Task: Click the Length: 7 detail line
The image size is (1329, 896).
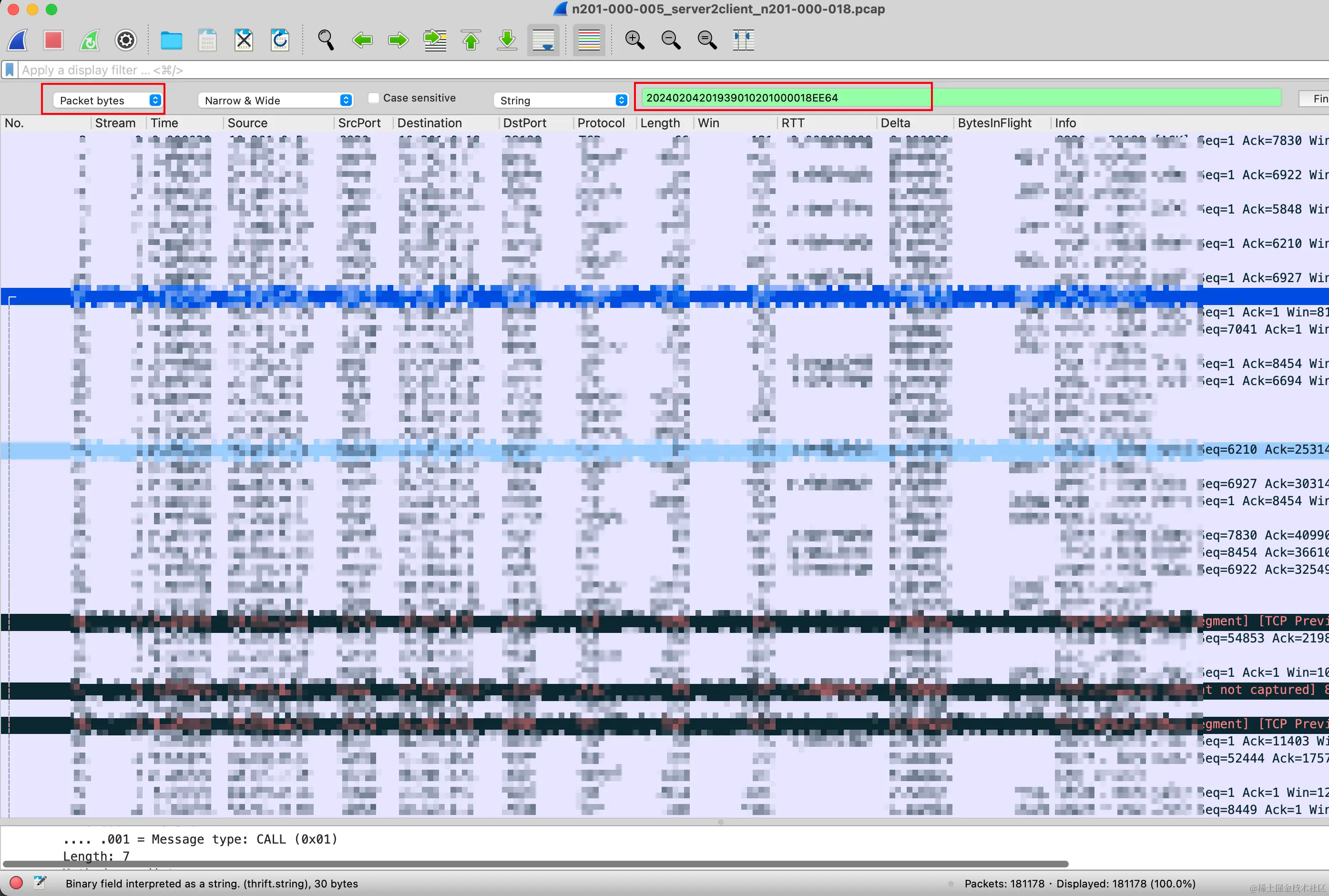Action: (x=96, y=856)
